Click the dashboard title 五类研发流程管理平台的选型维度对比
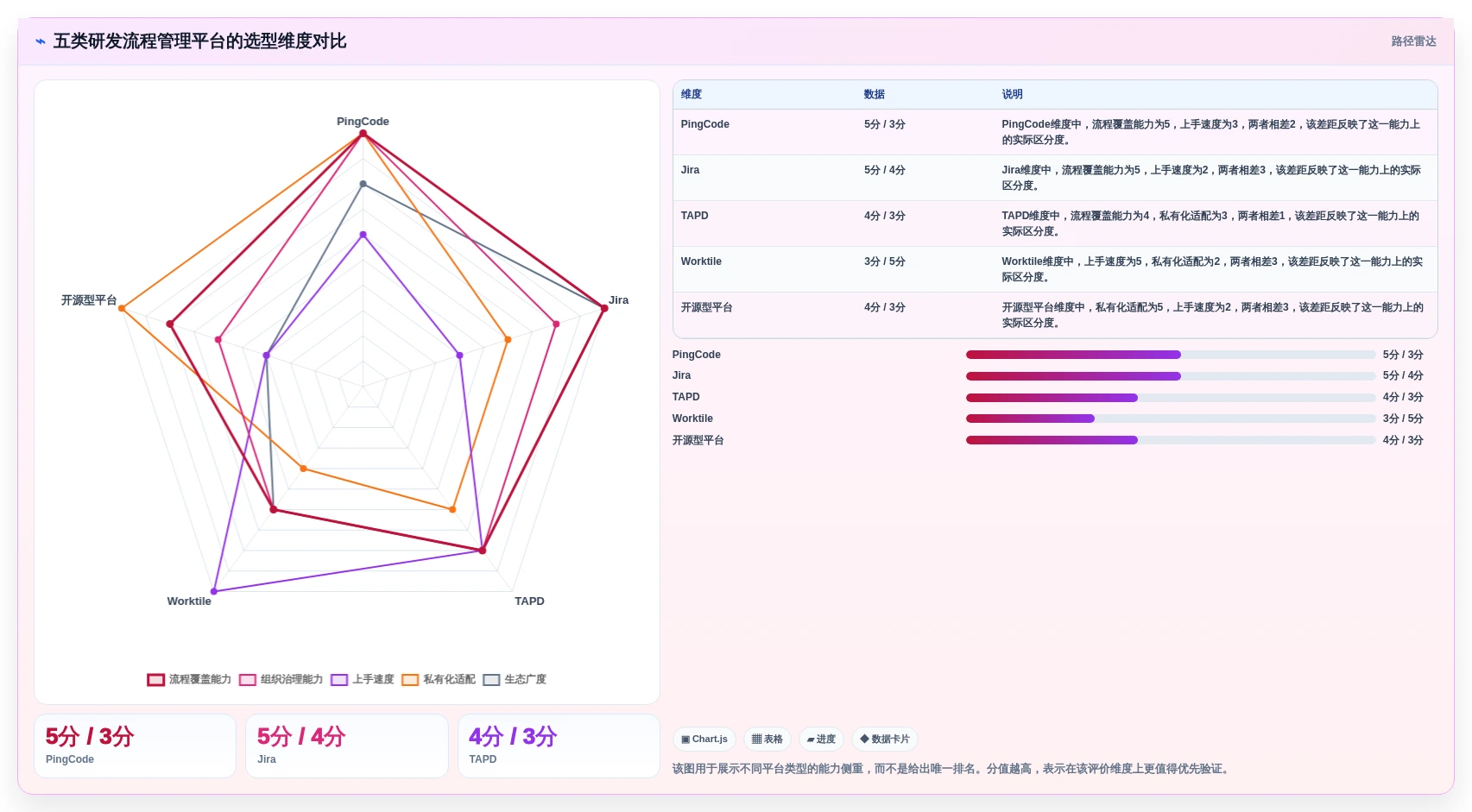This screenshot has height=812, width=1472. [x=199, y=41]
